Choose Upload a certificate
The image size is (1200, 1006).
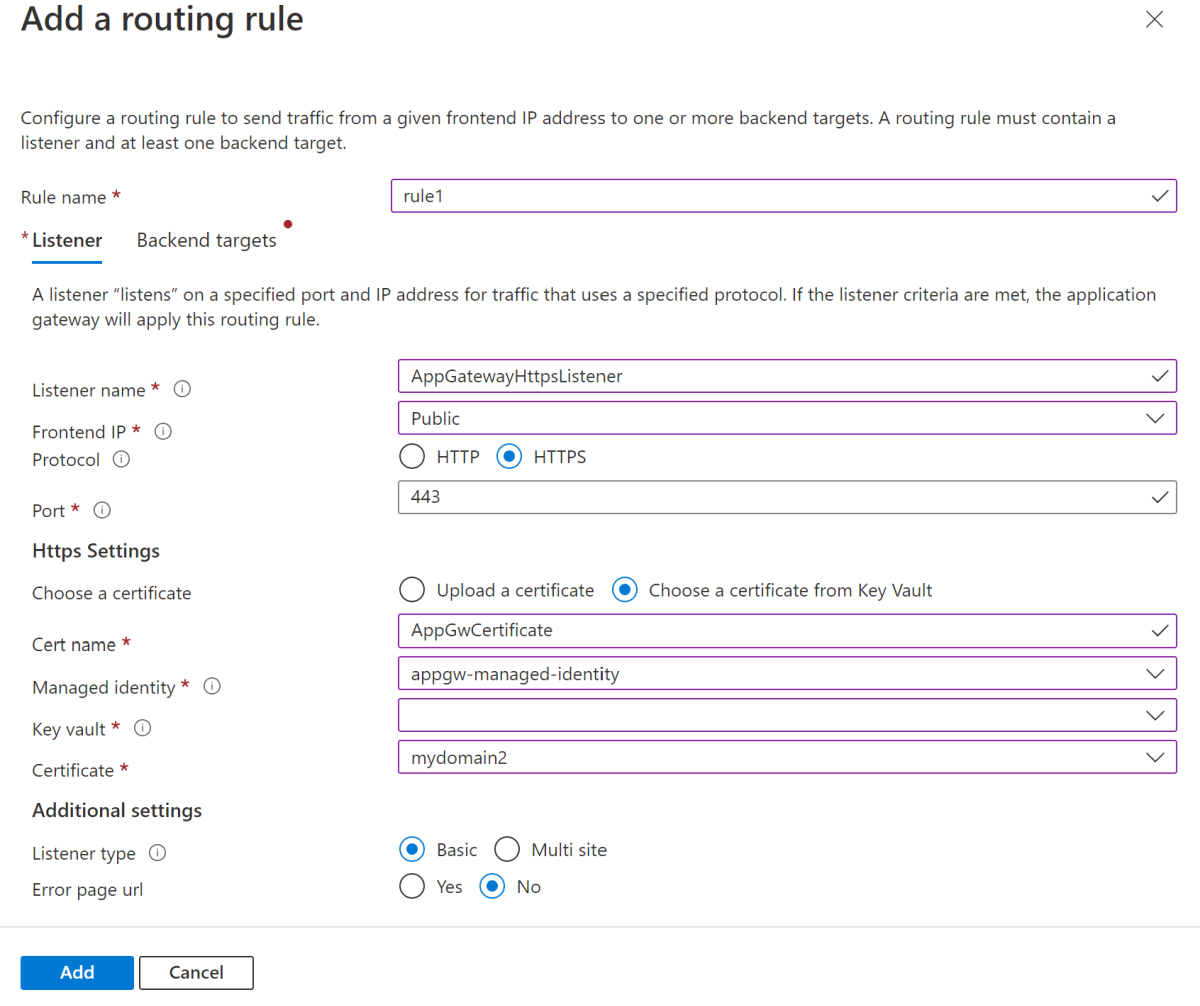point(411,590)
